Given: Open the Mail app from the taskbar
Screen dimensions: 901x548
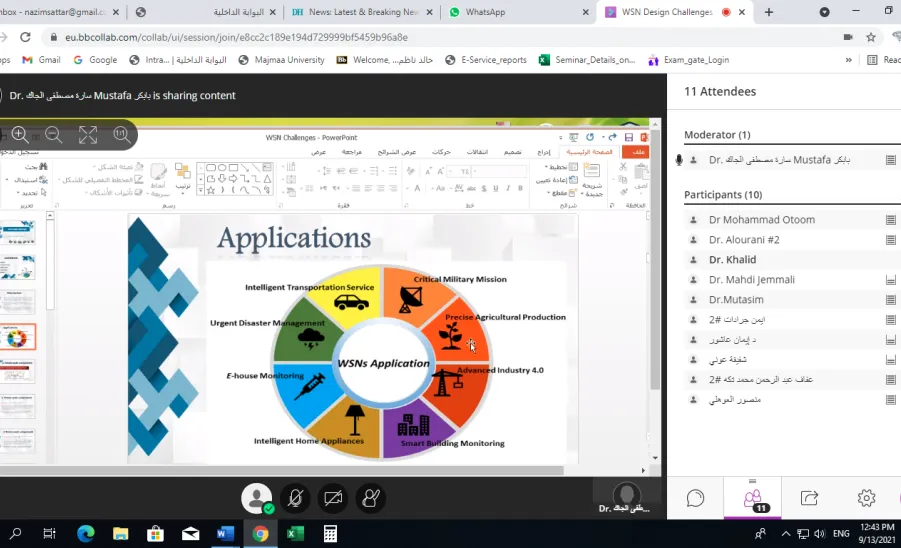Looking at the screenshot, I should pyautogui.click(x=190, y=534).
